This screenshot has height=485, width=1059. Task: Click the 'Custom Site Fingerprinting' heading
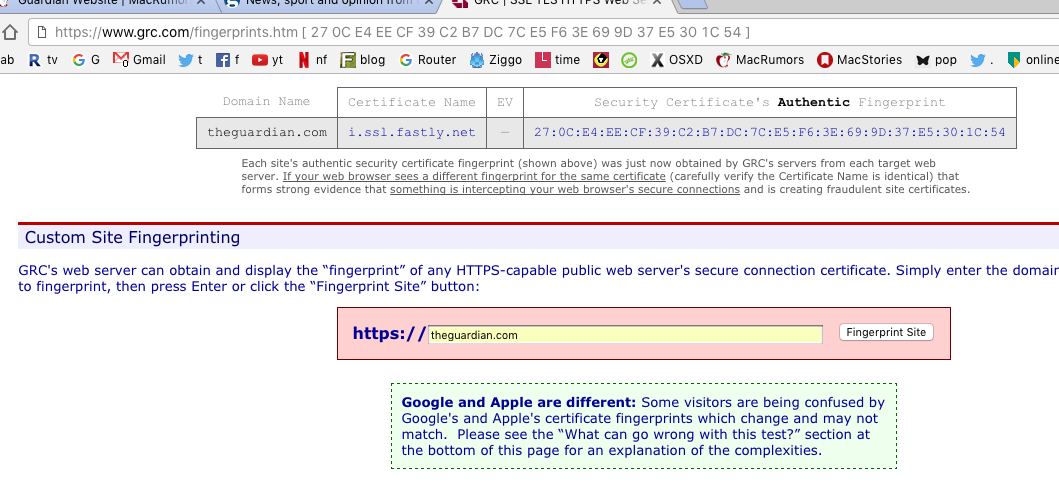click(x=132, y=238)
